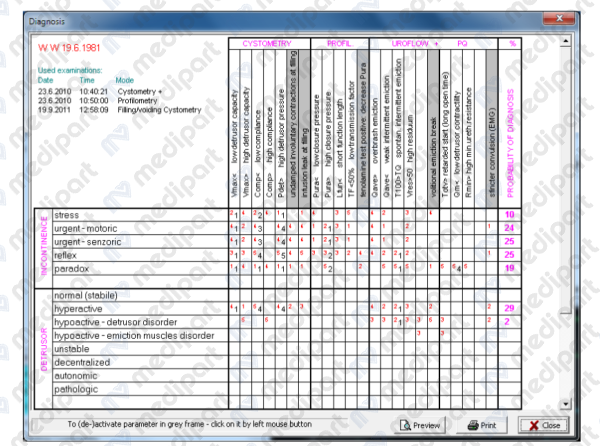Image resolution: width=600 pixels, height=446 pixels.
Task: Click the 'PROBABILITY OF DIAGNOSIS' vertical label
Action: (x=510, y=143)
